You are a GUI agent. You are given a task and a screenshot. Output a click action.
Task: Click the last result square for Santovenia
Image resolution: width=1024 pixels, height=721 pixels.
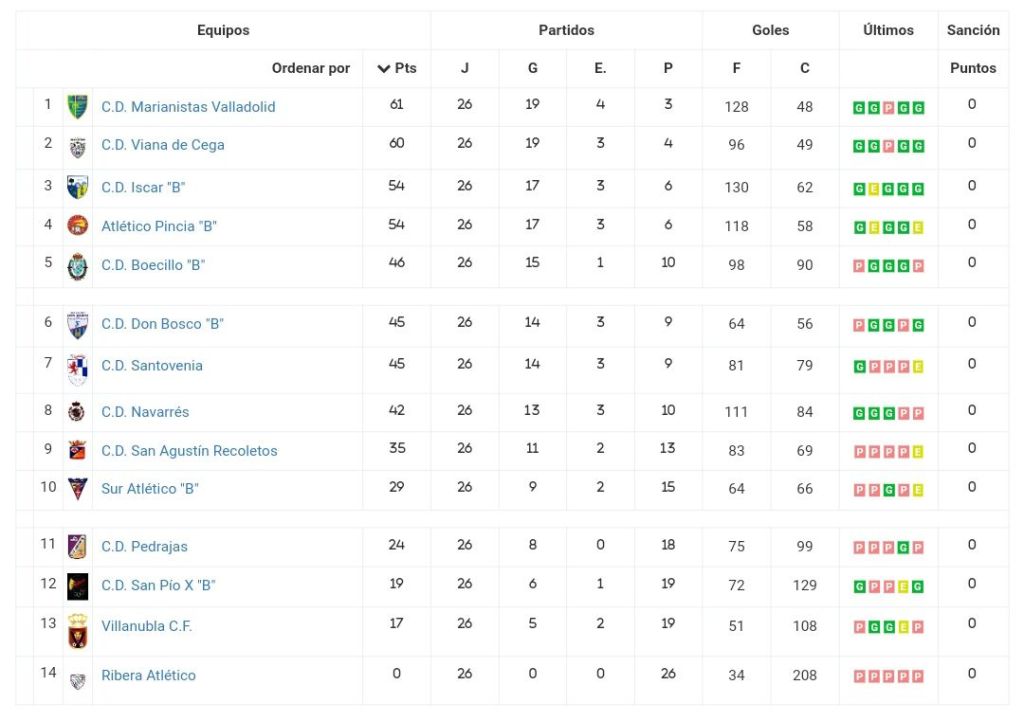point(918,367)
